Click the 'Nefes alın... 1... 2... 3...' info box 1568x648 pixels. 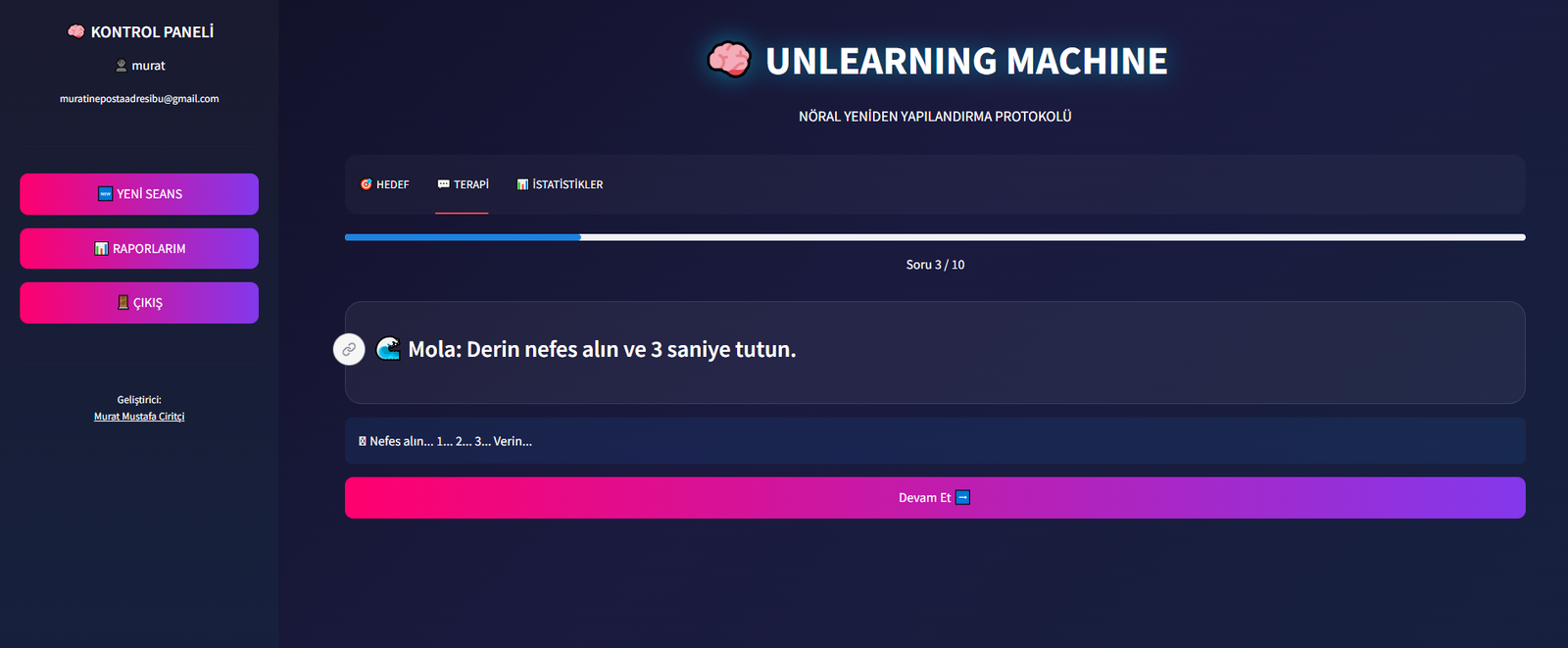[934, 441]
